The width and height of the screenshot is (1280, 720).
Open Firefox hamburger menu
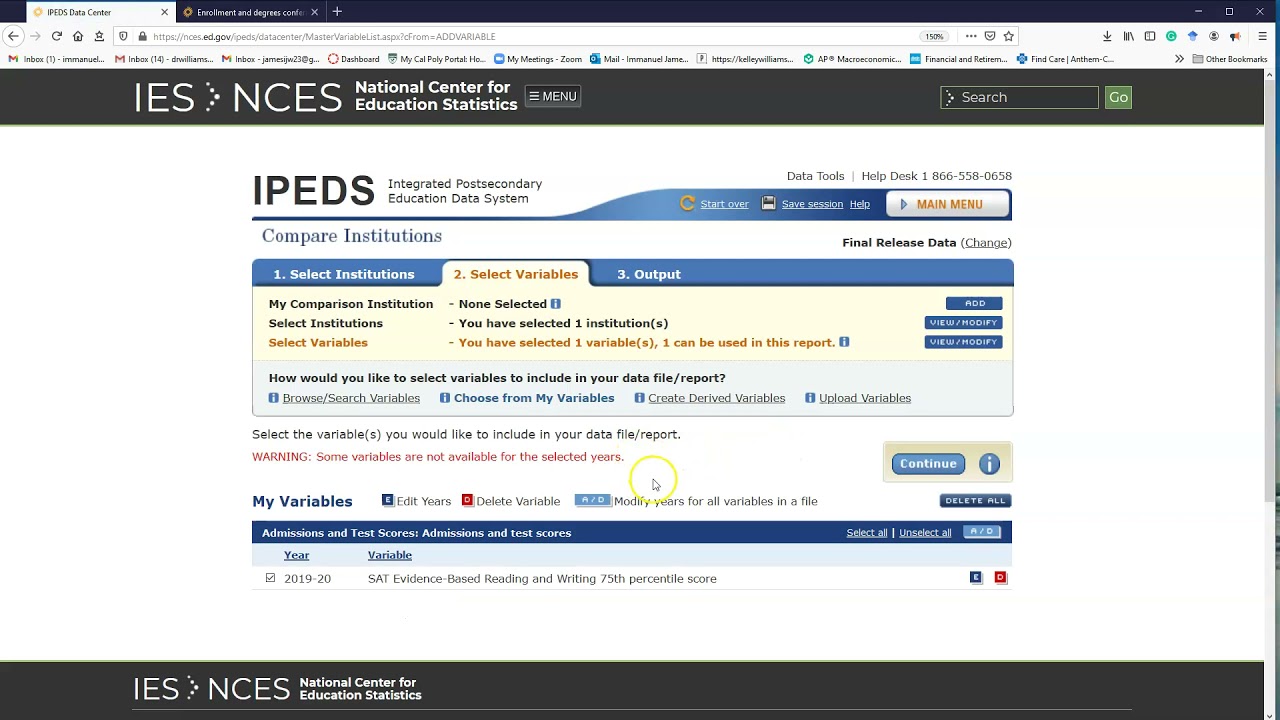click(1261, 36)
